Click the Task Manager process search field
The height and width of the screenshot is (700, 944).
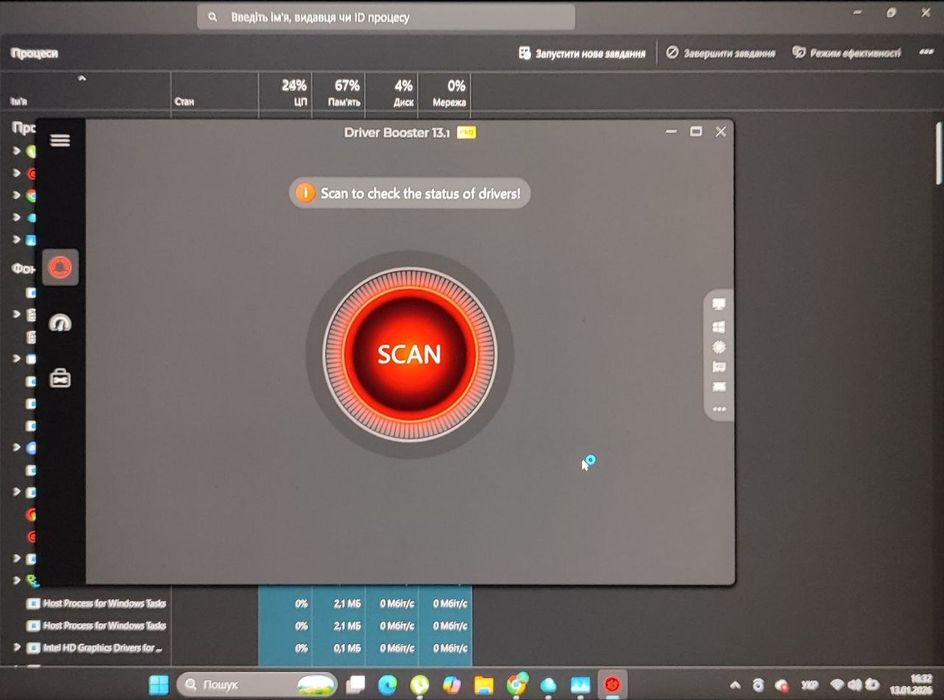pyautogui.click(x=386, y=17)
